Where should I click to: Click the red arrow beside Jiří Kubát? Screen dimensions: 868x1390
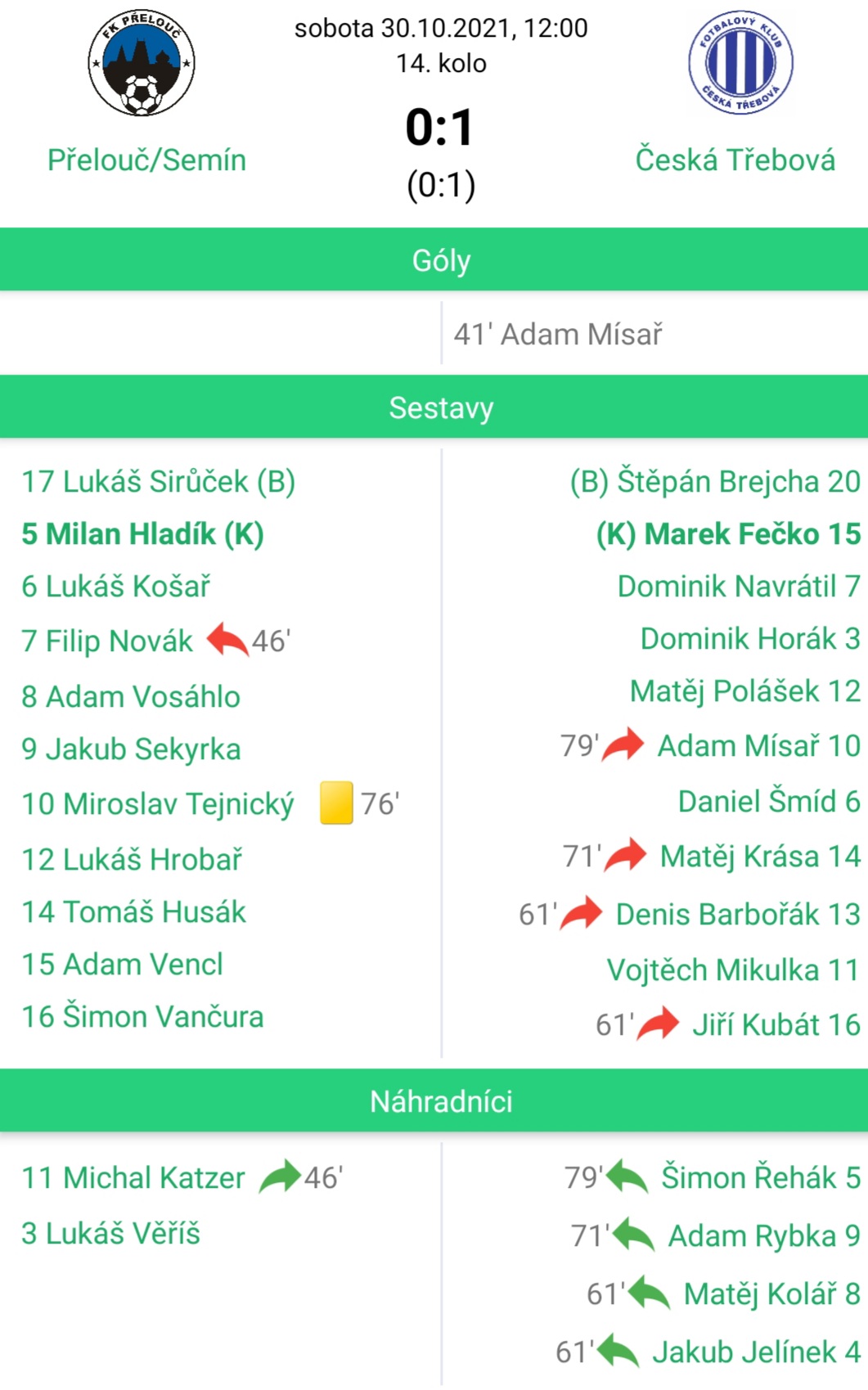(x=659, y=1023)
